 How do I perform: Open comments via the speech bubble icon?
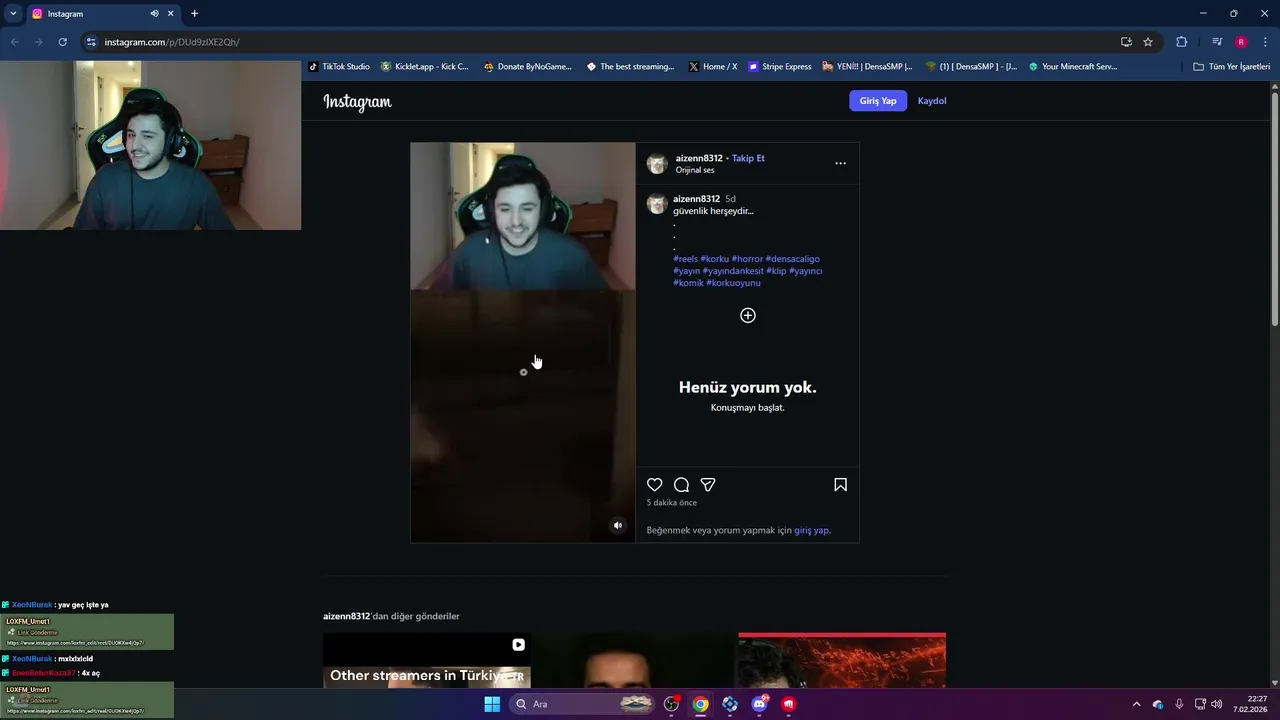coord(681,485)
